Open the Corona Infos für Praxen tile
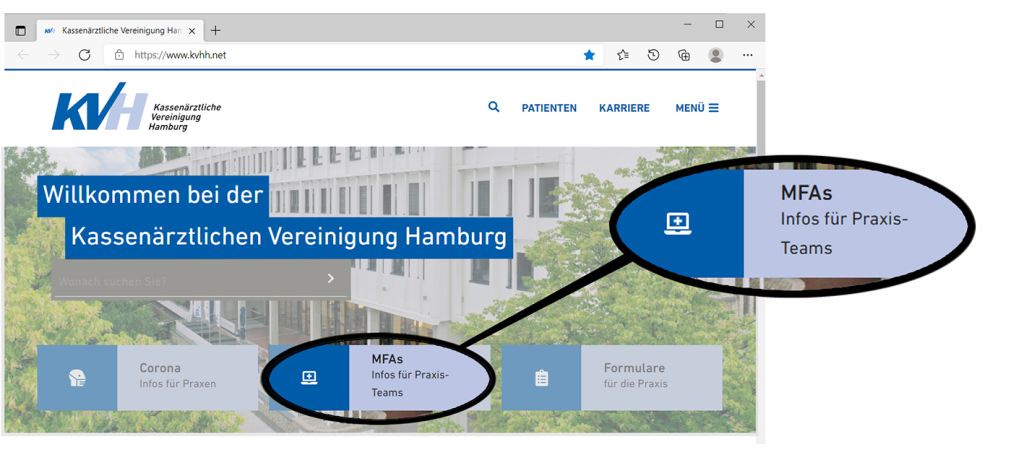Viewport: 1024px width, 460px height. point(148,378)
